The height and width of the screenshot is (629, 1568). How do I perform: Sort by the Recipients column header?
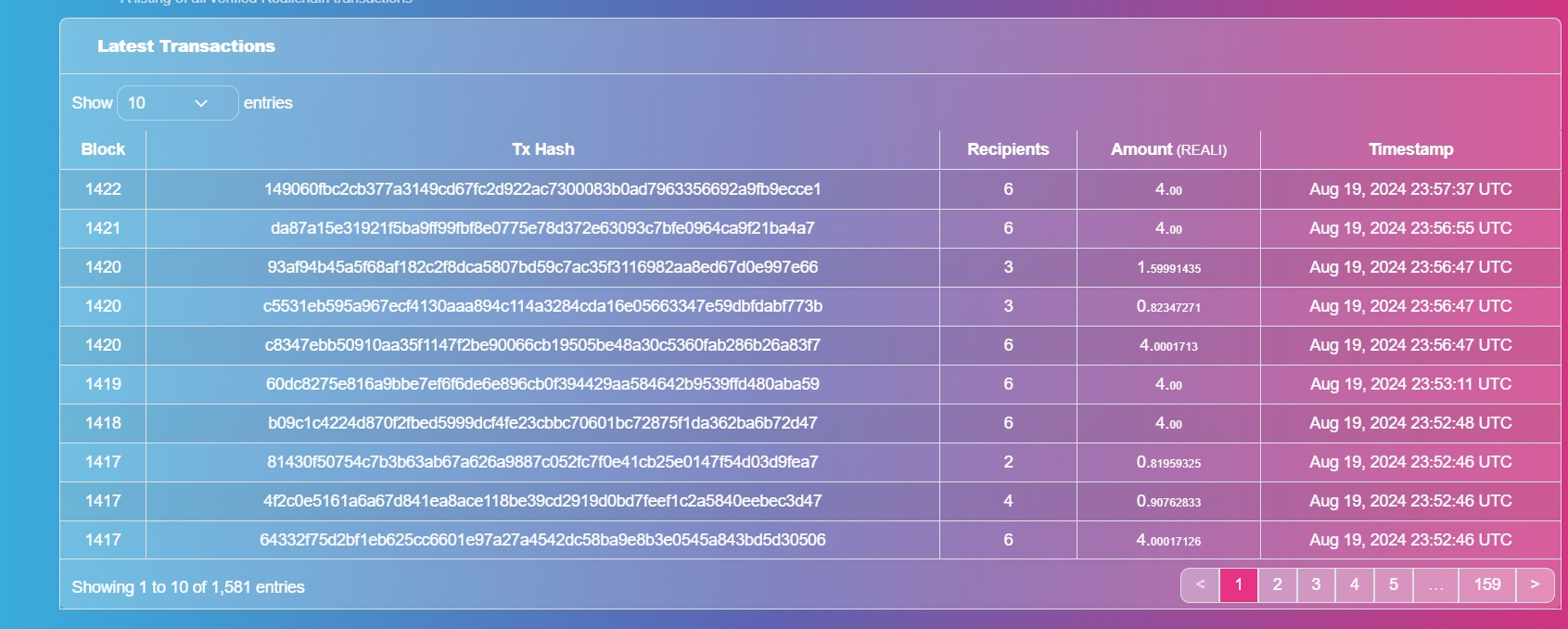point(1008,149)
